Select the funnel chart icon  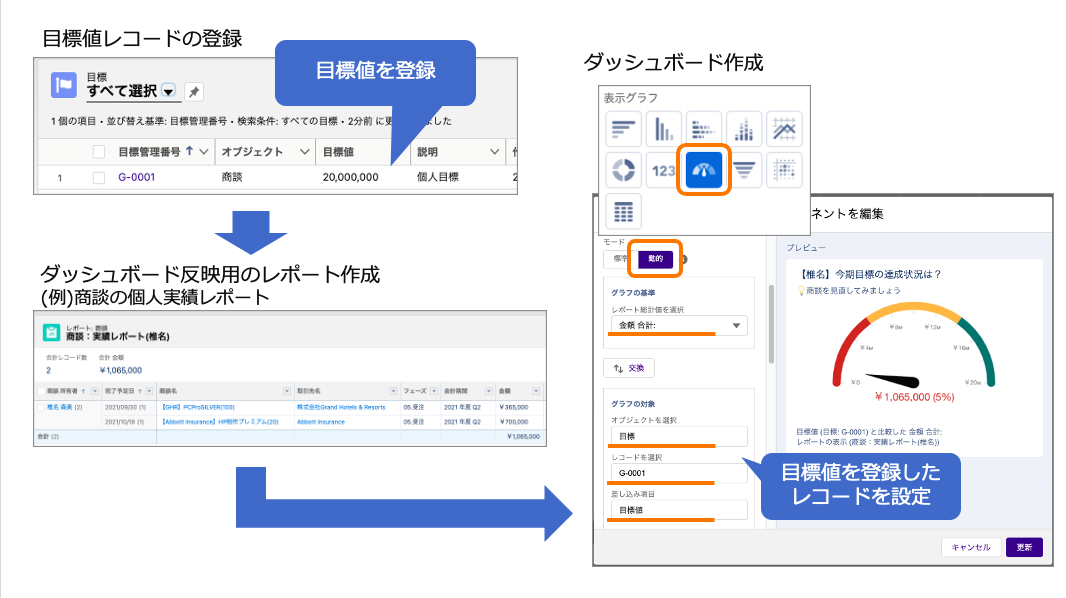point(744,170)
